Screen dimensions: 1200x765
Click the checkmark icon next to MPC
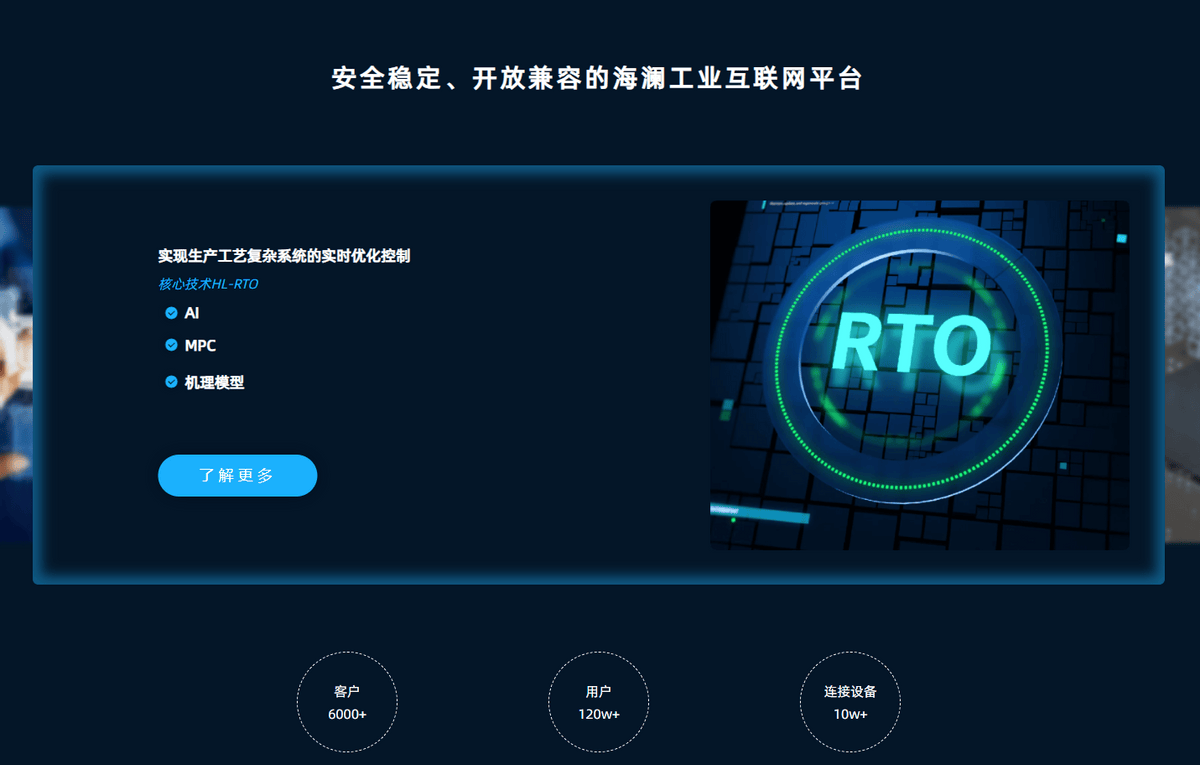point(171,345)
